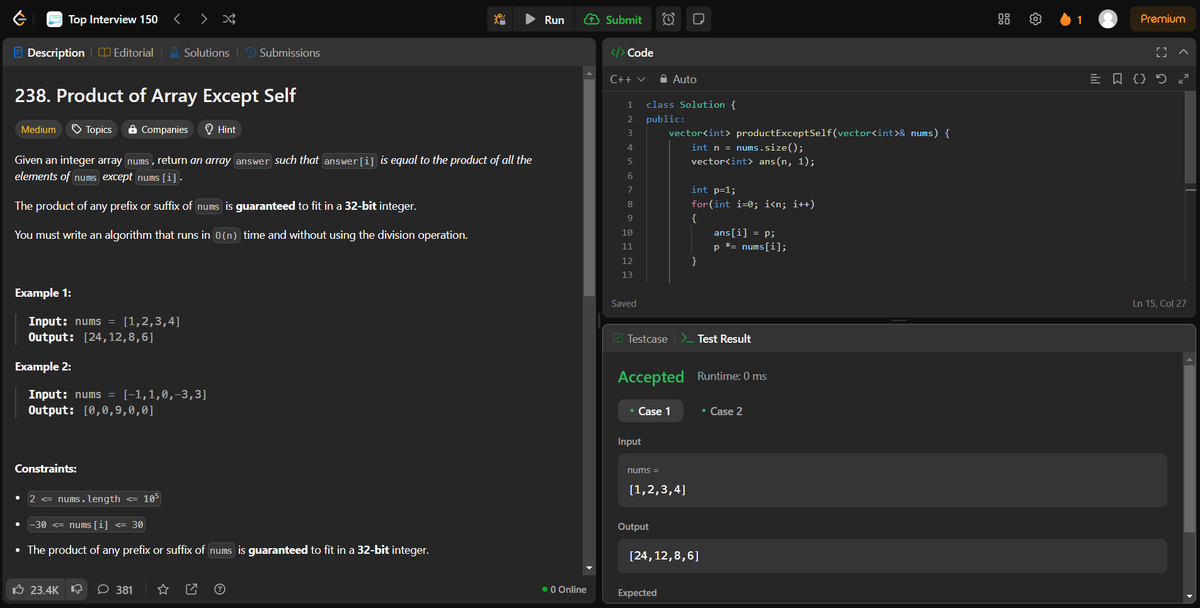The width and height of the screenshot is (1200, 608).
Task: Open the user profile avatar
Action: (x=1108, y=19)
